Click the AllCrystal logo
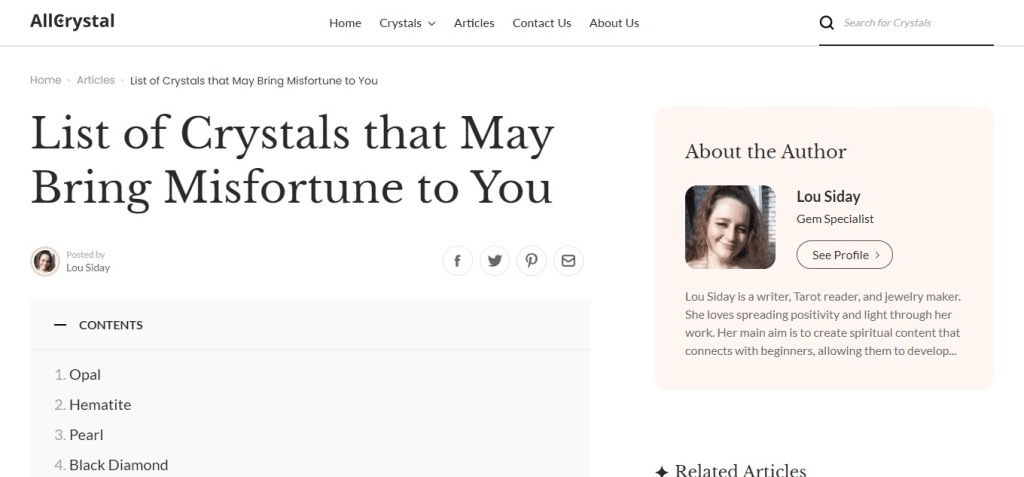This screenshot has width=1024, height=477. pos(72,21)
